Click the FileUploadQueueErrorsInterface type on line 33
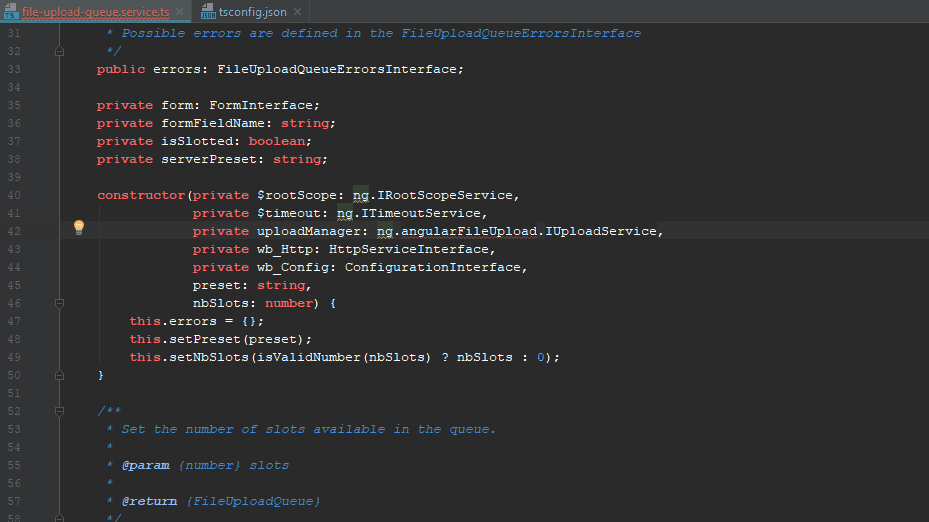The width and height of the screenshot is (929, 522). 337,69
